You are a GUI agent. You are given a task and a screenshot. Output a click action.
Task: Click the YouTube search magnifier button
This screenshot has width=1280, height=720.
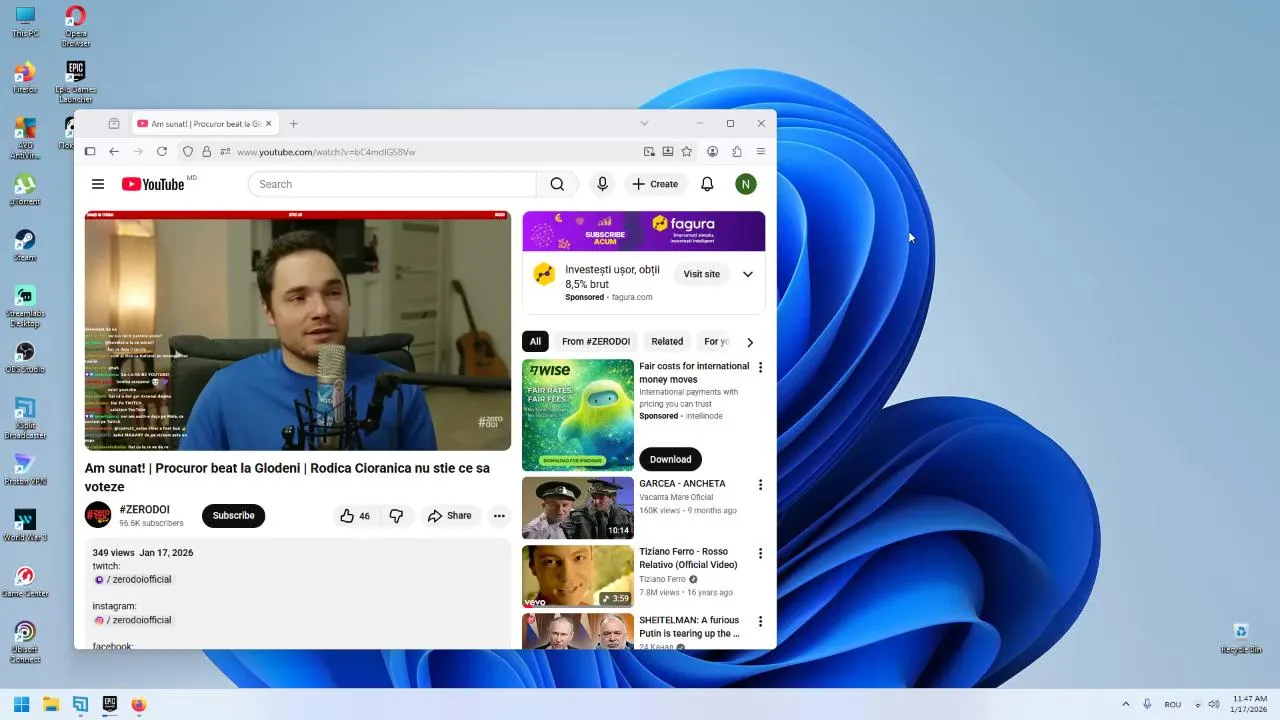point(557,184)
